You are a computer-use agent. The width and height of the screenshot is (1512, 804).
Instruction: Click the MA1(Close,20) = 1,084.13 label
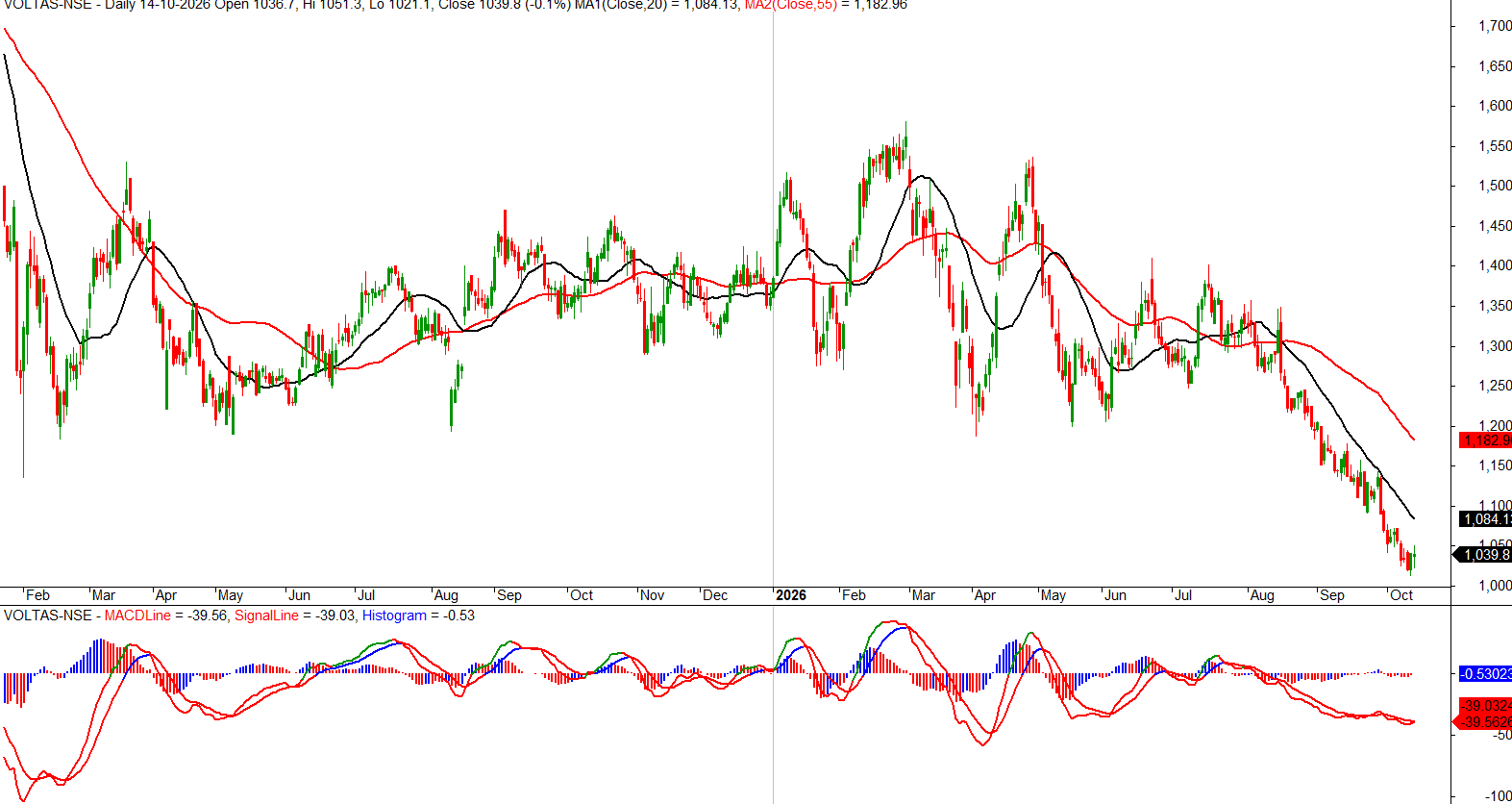(657, 5)
